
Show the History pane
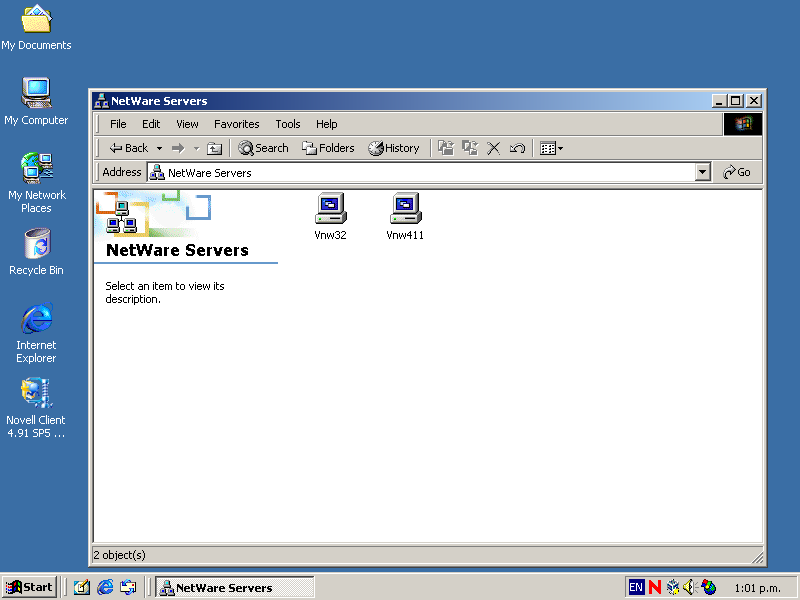pos(394,148)
